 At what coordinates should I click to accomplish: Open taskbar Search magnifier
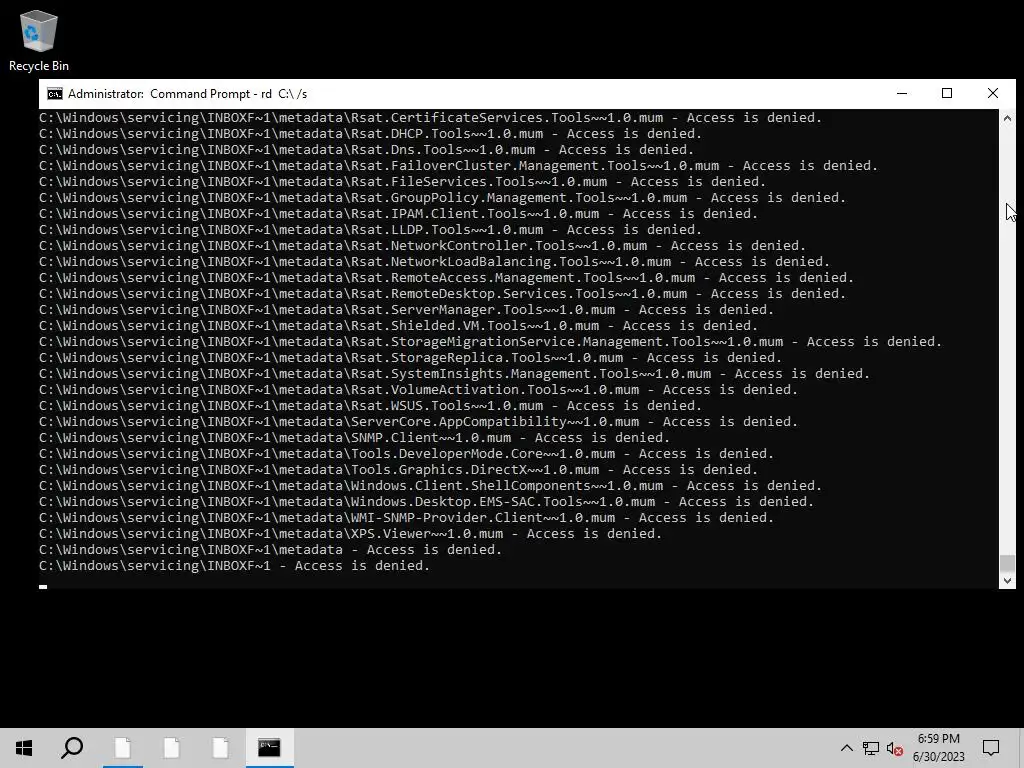point(72,748)
